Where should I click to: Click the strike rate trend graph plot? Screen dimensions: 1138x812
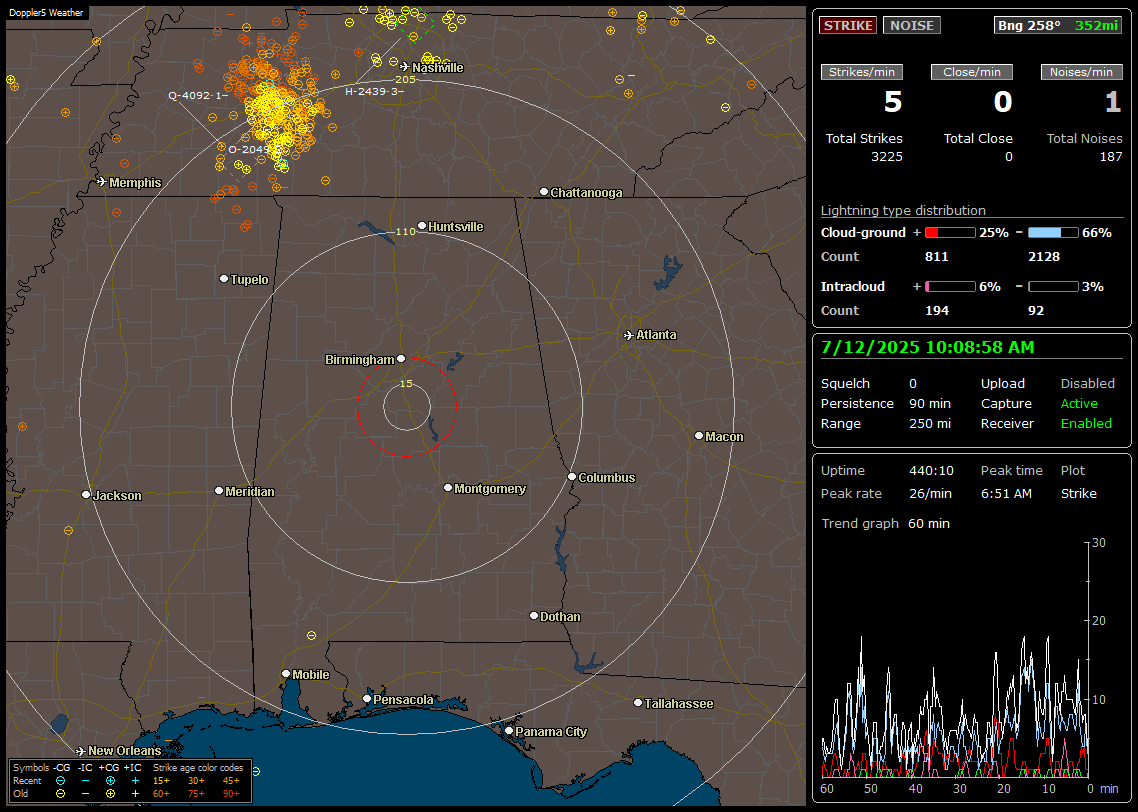tap(955, 660)
